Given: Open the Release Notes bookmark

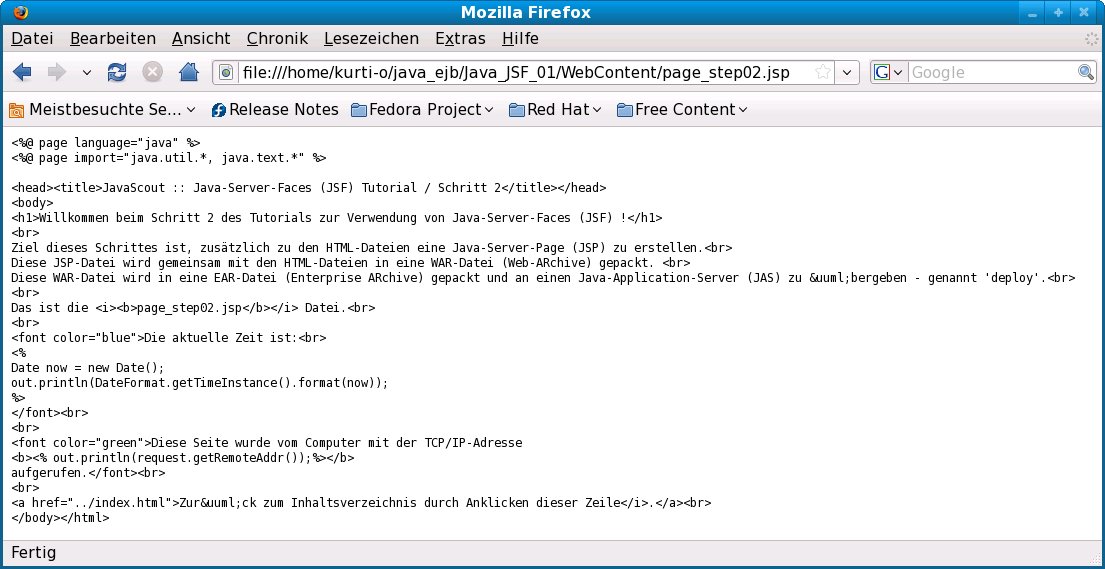Looking at the screenshot, I should click(274, 110).
